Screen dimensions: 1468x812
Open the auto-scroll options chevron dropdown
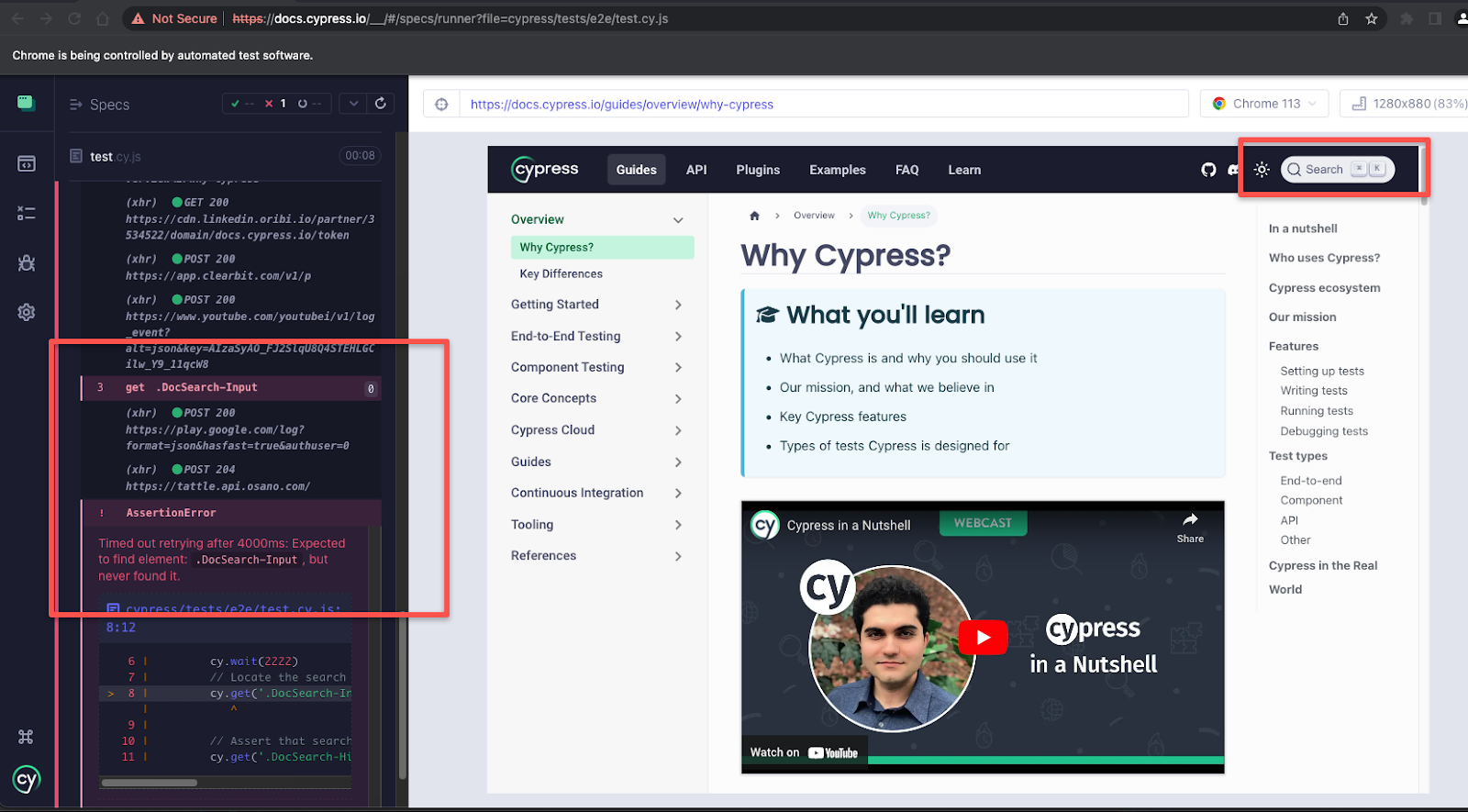(353, 104)
